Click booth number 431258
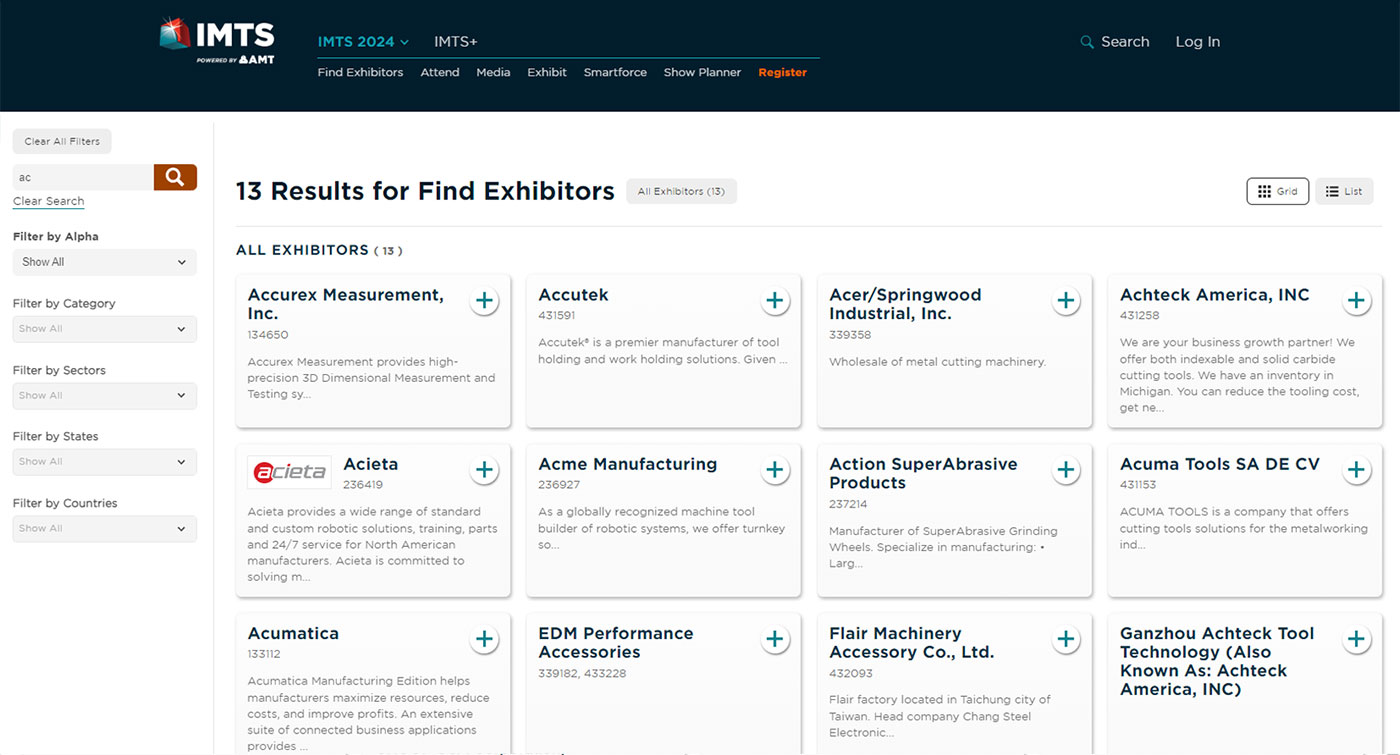The width and height of the screenshot is (1400, 755). [x=1139, y=316]
